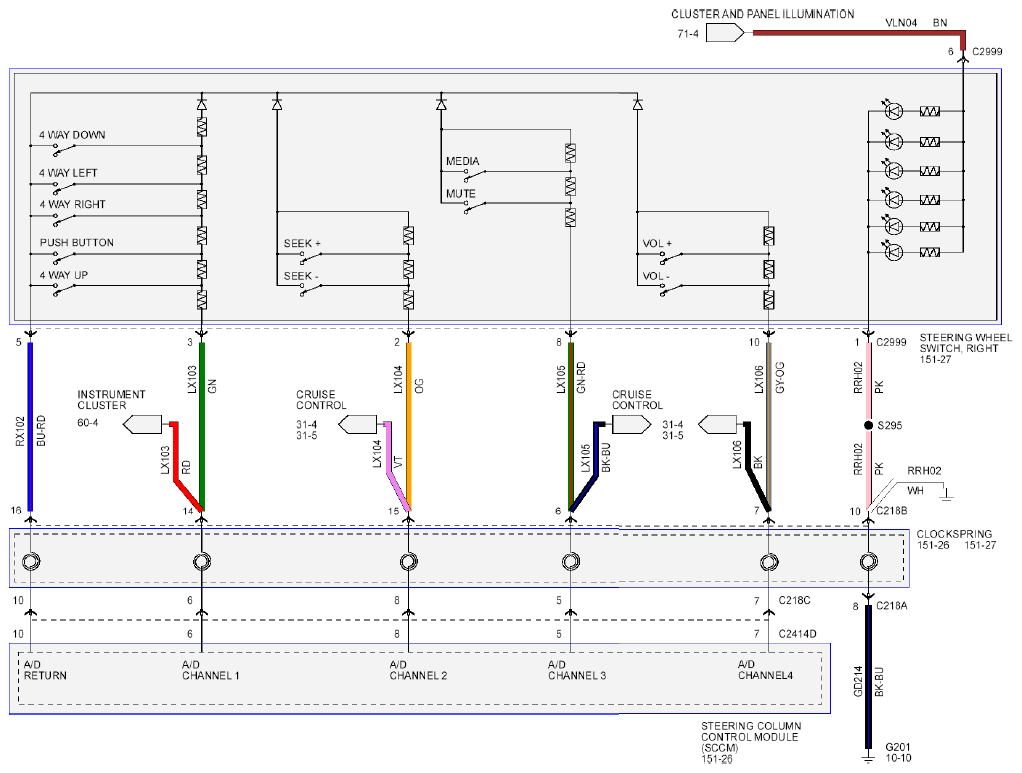Click the blue RX102 BU-RD wire
This screenshot has height=773, width=1022.
[31, 426]
